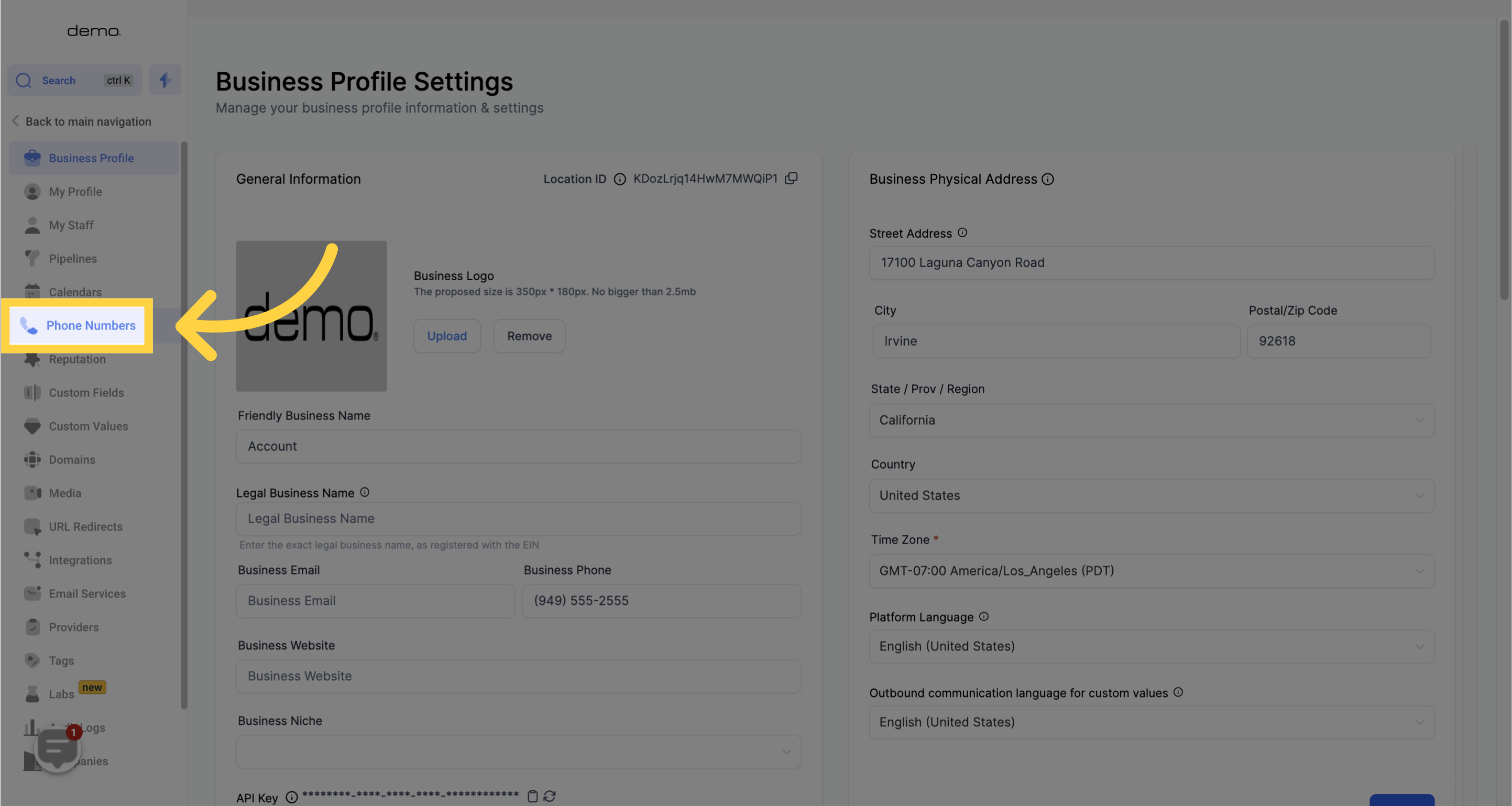Open the Outbound communication language dropdown
1512x806 pixels.
pos(1151,722)
